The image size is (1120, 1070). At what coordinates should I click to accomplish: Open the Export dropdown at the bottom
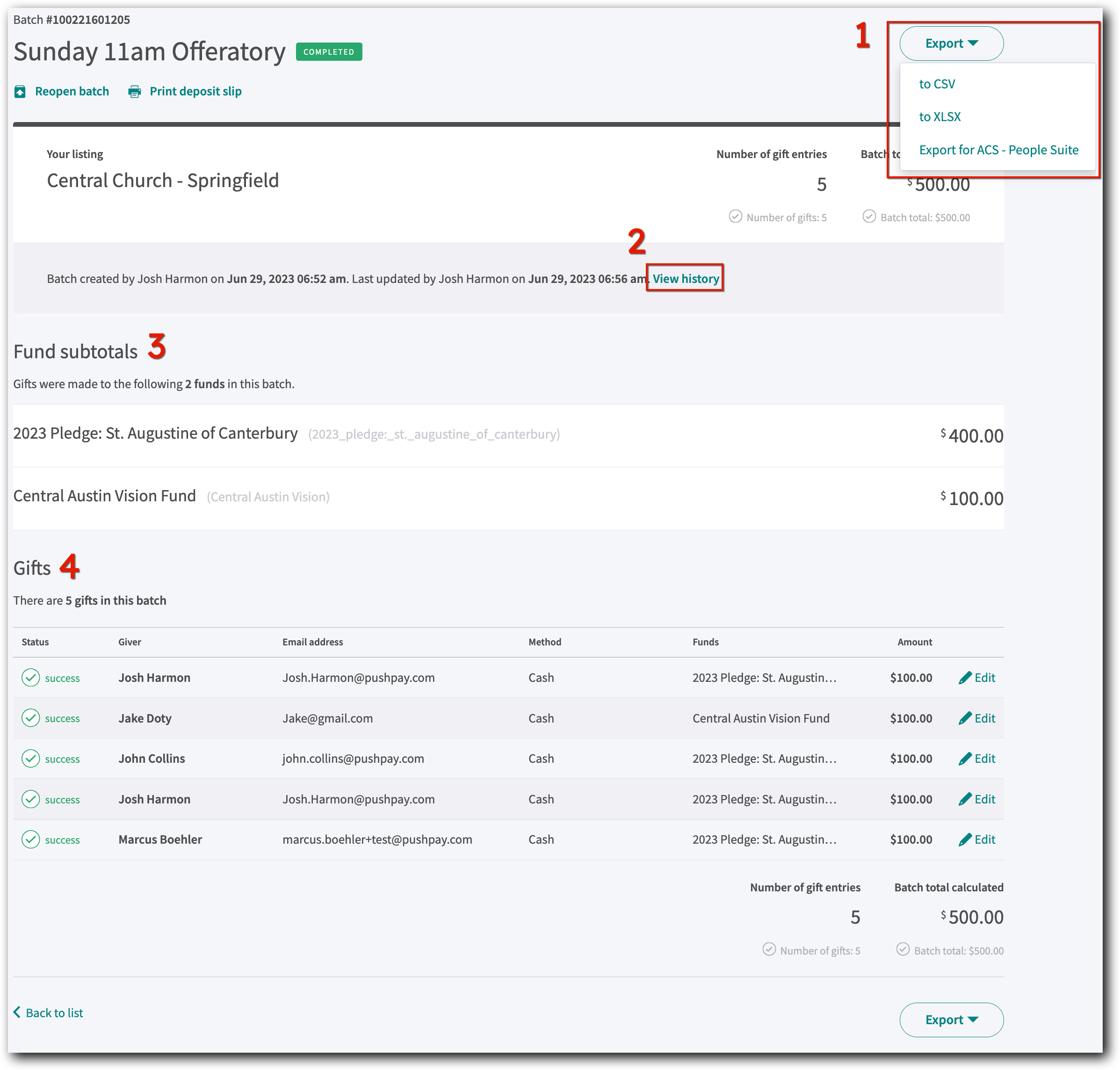950,1020
